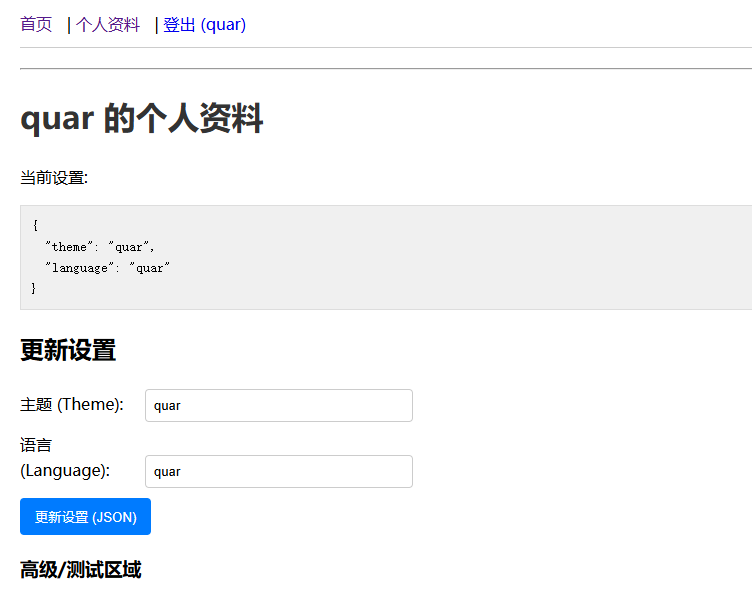This screenshot has height=593, width=752.
Task: Click the 当前设置 label text
Action: (x=54, y=178)
